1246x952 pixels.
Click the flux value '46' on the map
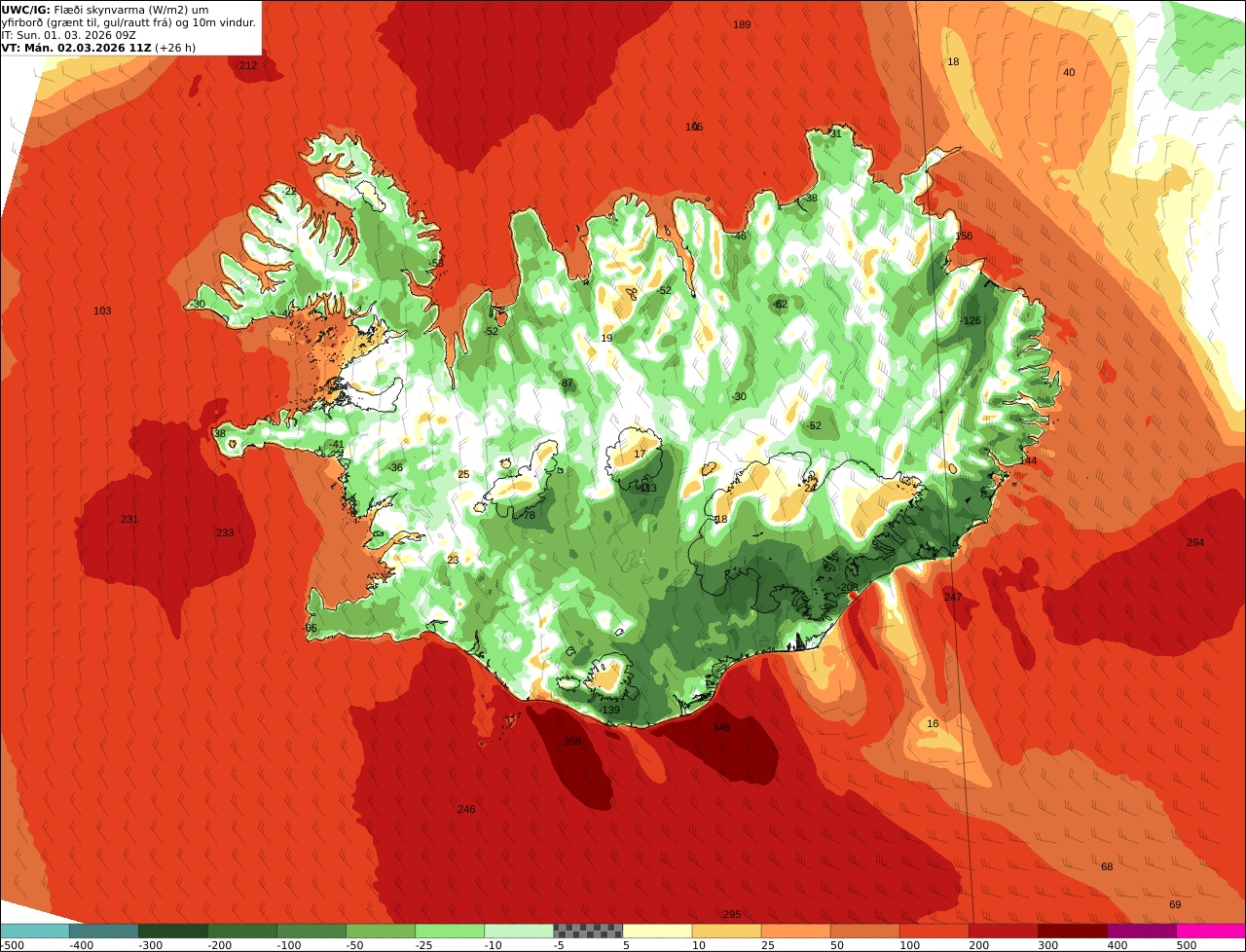tap(740, 236)
